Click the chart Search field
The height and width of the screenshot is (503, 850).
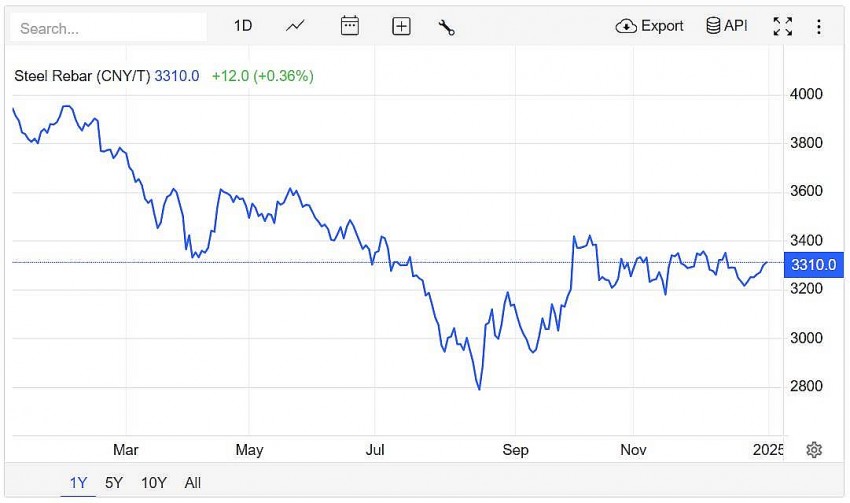tap(108, 28)
